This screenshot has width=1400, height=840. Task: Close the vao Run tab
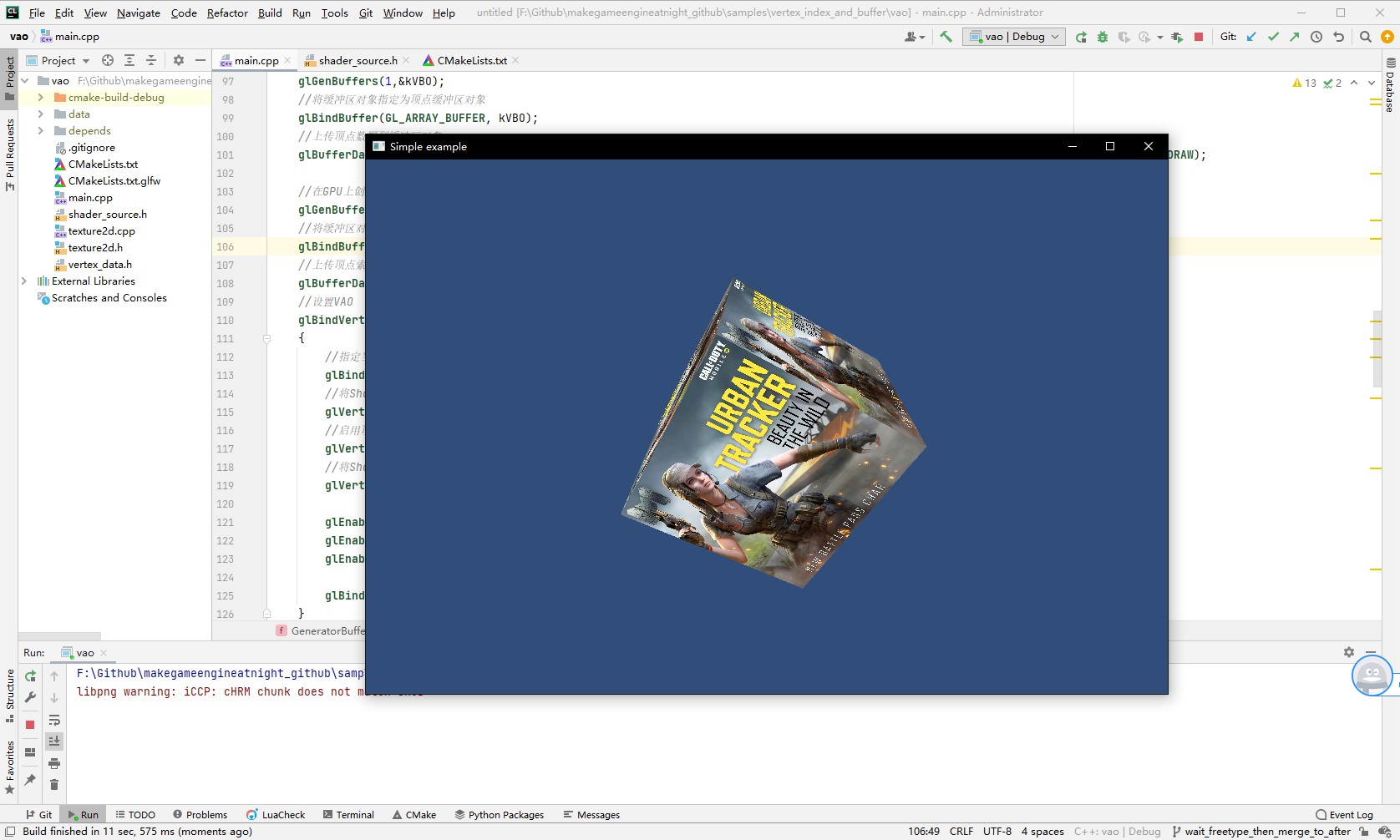coord(104,653)
